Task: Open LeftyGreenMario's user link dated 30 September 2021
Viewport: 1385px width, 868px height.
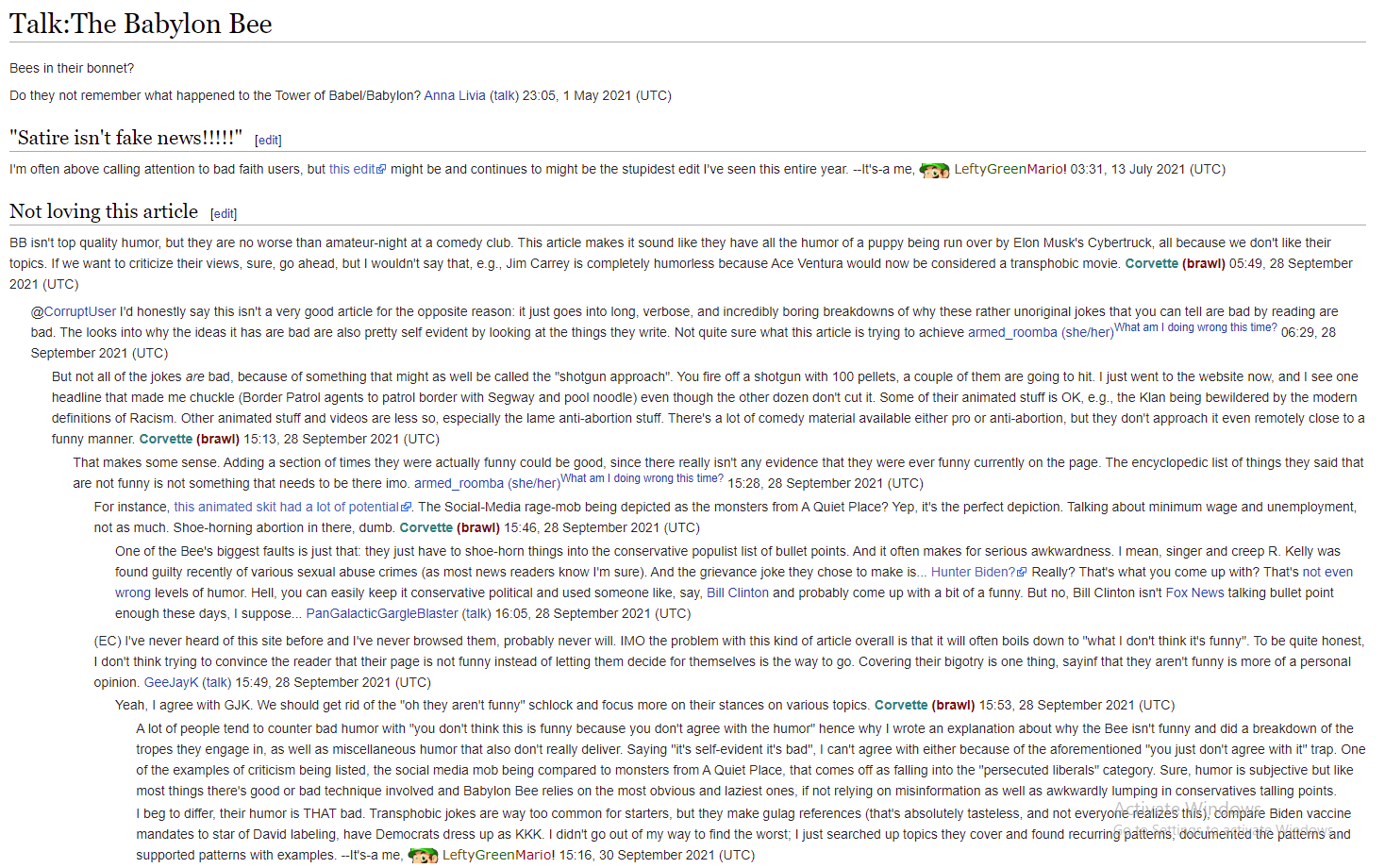Action: [497, 855]
